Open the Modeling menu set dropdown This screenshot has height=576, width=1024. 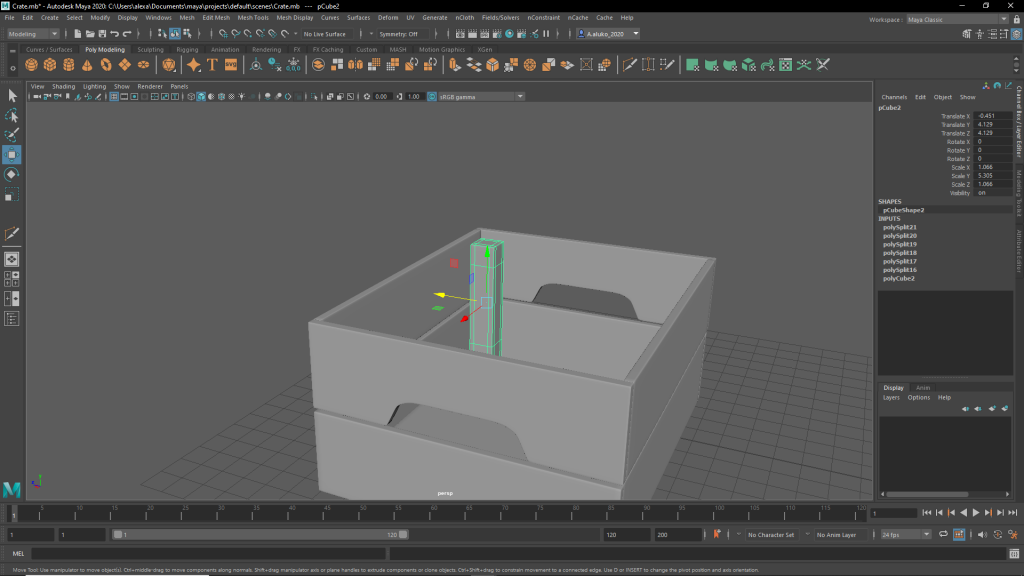32,34
